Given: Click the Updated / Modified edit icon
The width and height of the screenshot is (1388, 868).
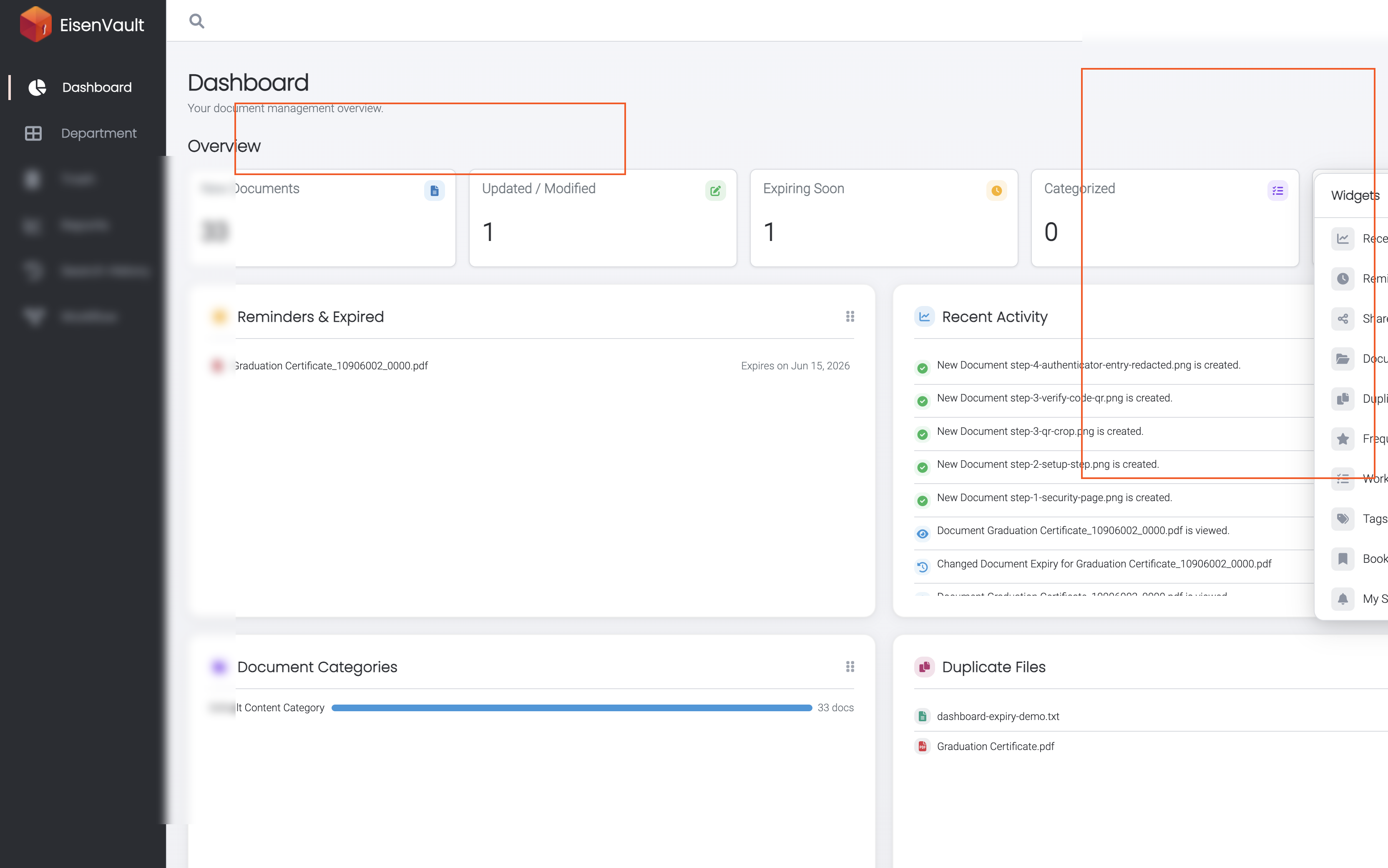Looking at the screenshot, I should pos(715,191).
